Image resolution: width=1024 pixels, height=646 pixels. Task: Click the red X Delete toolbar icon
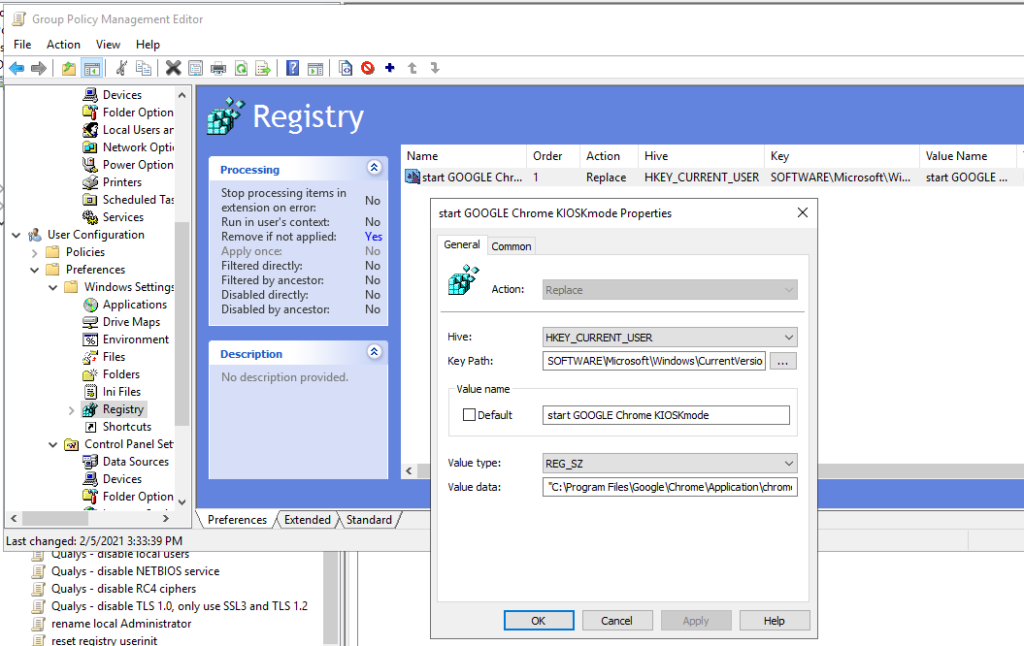(173, 68)
